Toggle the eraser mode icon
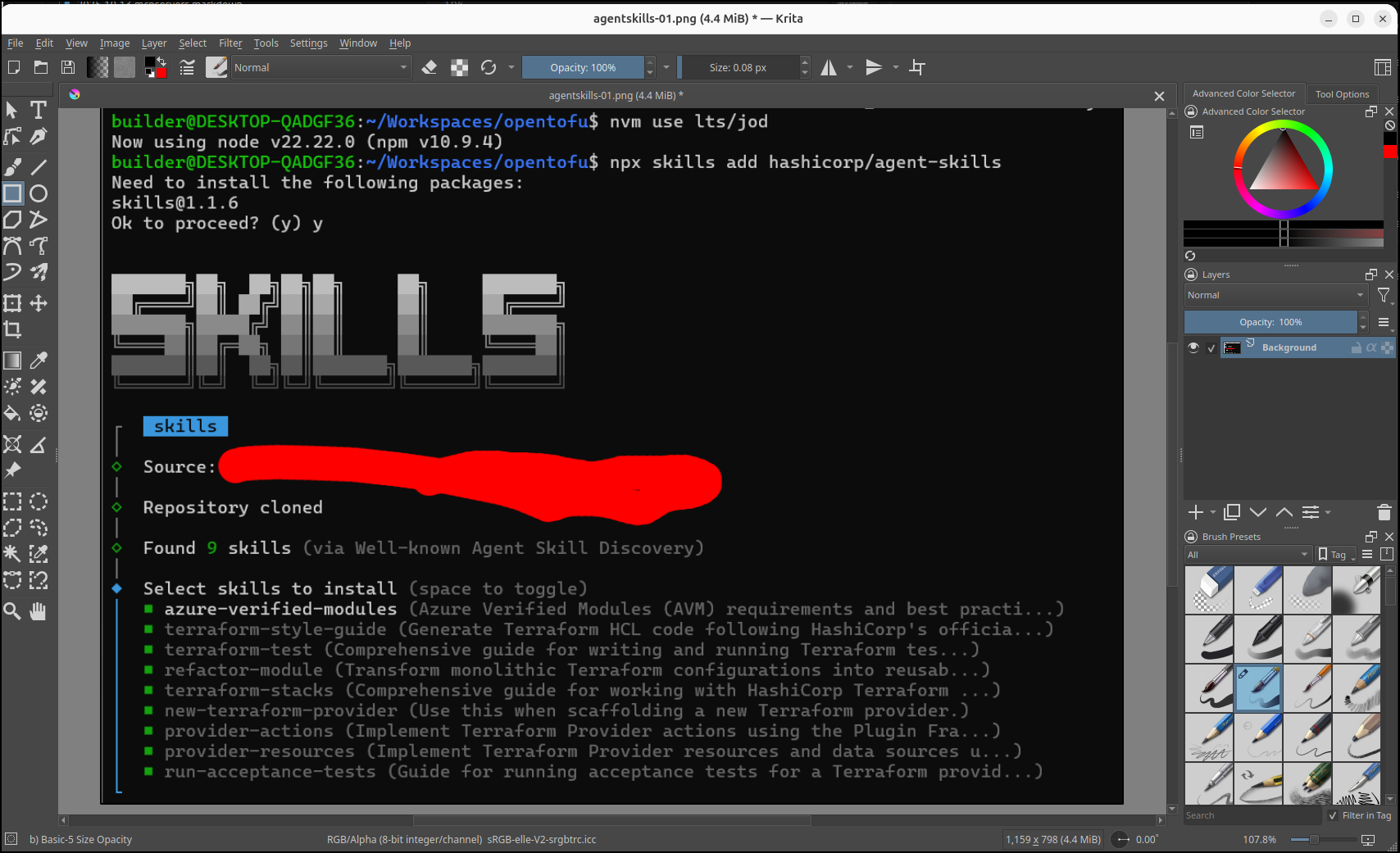 (x=429, y=68)
